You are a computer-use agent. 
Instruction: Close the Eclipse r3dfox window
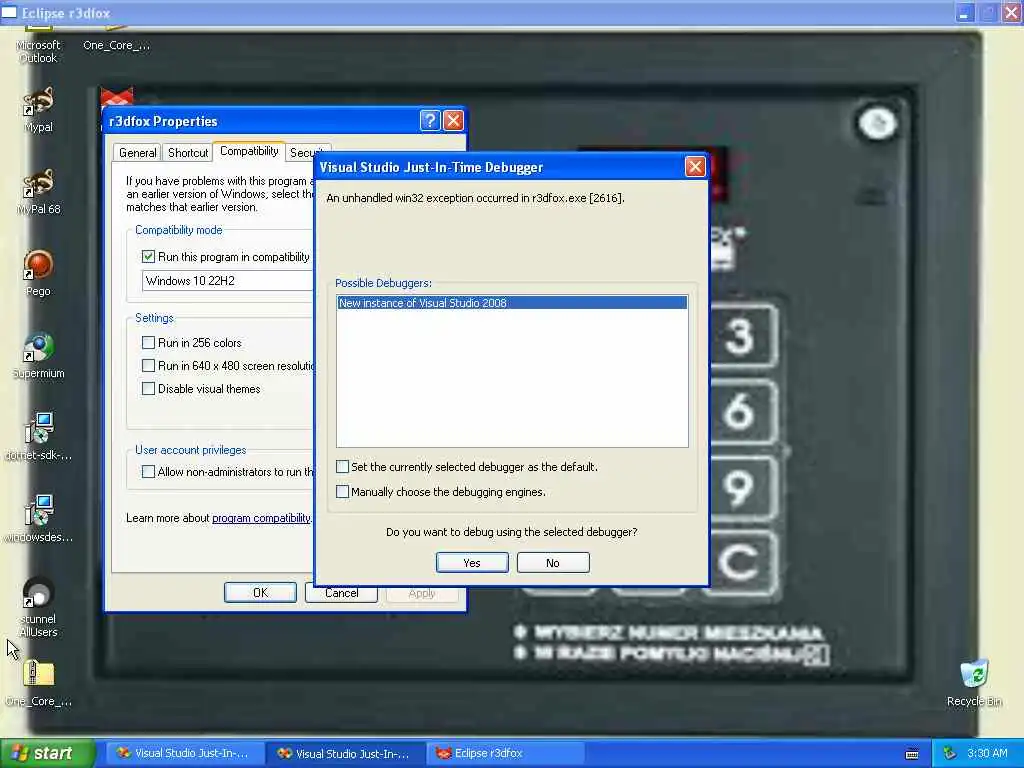[x=1012, y=12]
